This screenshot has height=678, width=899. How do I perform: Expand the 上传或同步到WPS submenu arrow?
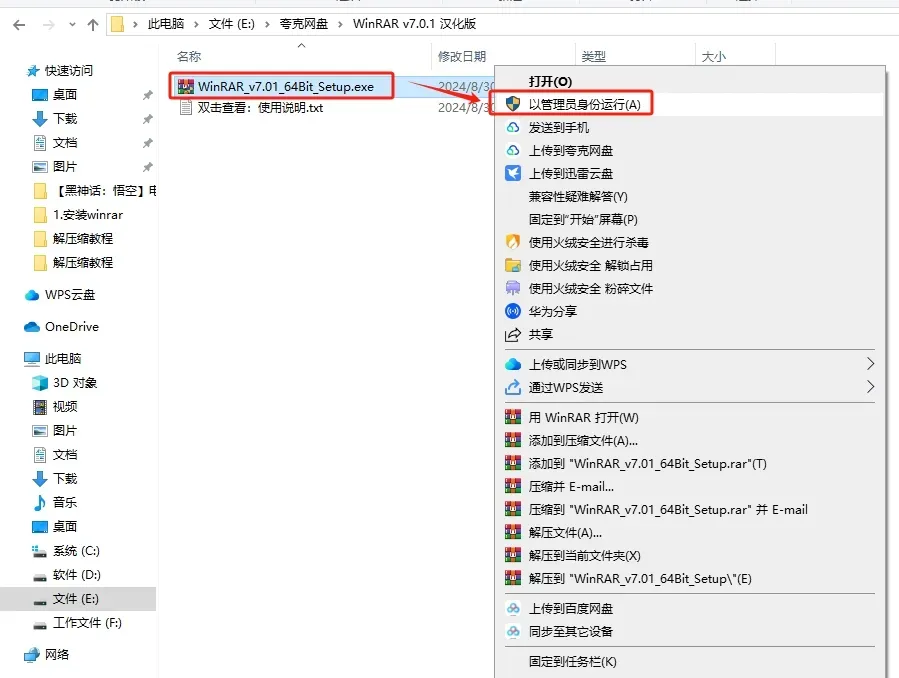click(870, 364)
